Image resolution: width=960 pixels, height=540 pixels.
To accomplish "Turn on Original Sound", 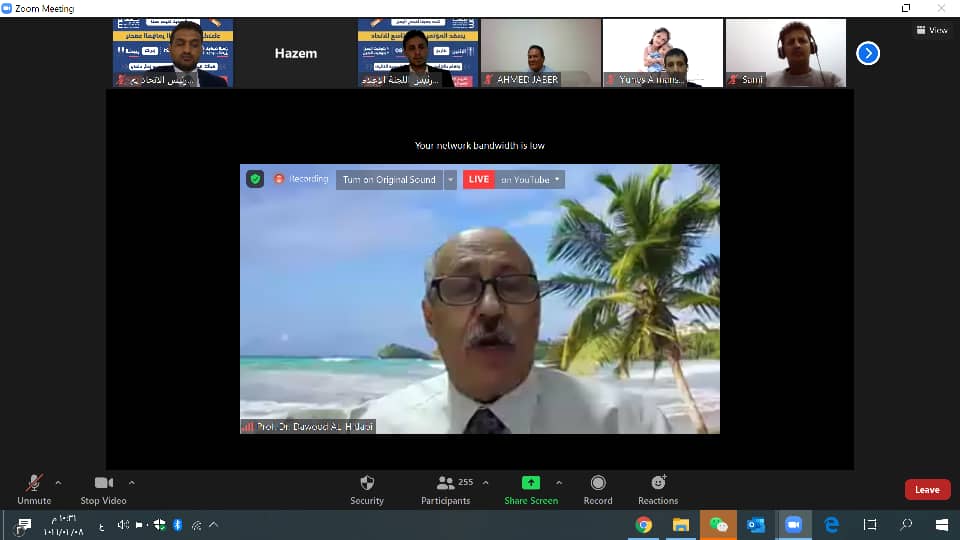I will click(389, 180).
